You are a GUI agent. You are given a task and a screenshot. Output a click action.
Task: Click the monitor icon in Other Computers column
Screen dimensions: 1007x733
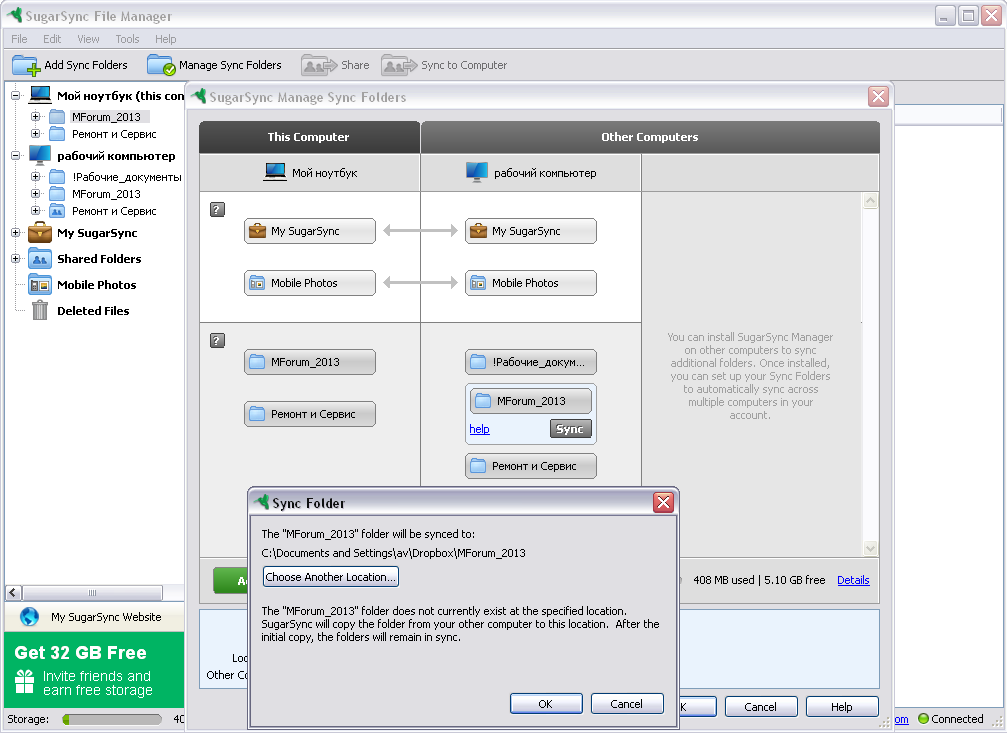[477, 172]
